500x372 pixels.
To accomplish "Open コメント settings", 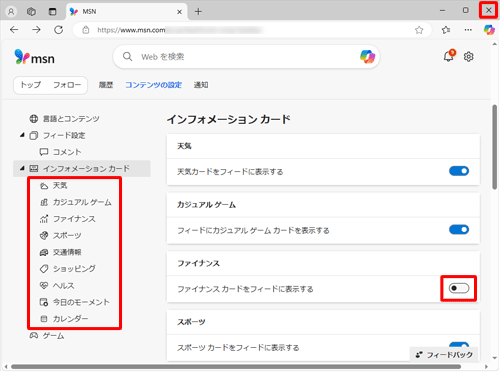I will (x=60, y=152).
